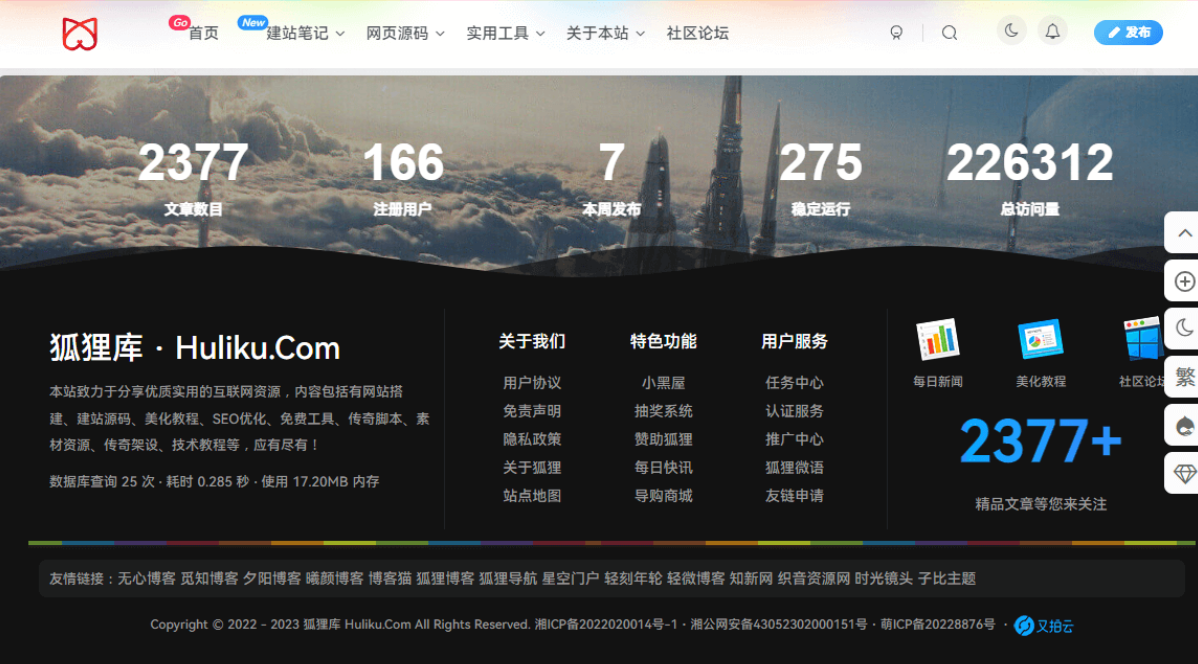The height and width of the screenshot is (664, 1198).
Task: Click the sidebar diamond VIP icon
Action: [x=1183, y=474]
